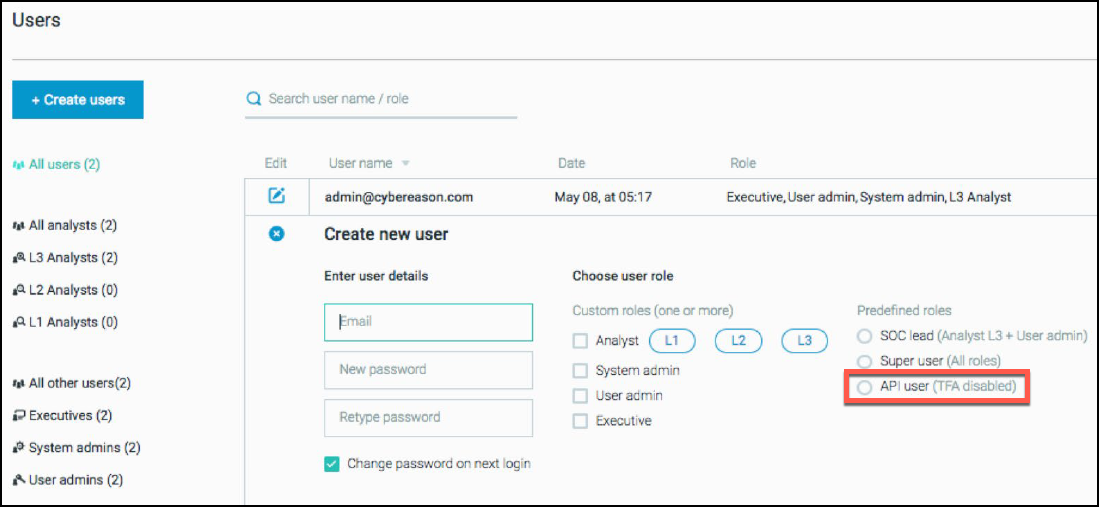Check the System admin role checkbox
Image resolution: width=1099 pixels, height=507 pixels.
580,370
